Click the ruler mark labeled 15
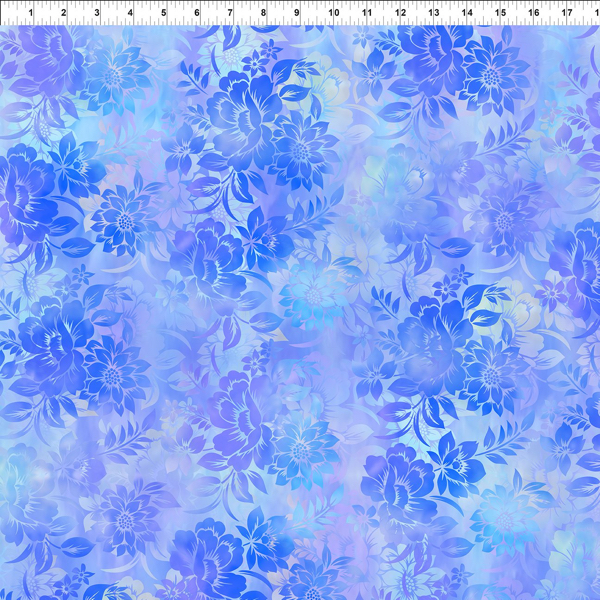The height and width of the screenshot is (600, 600). tap(500, 13)
